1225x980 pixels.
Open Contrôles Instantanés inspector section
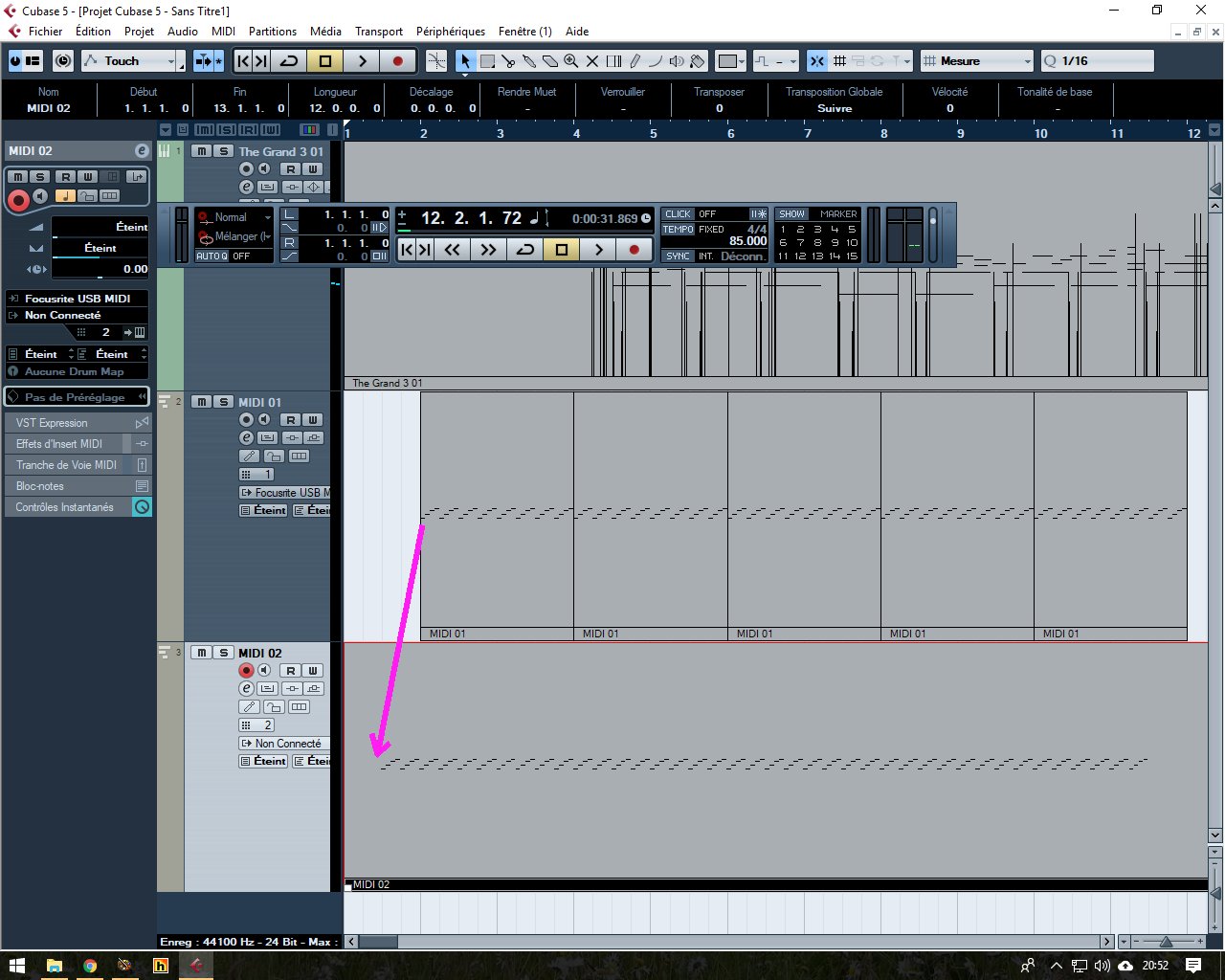78,507
